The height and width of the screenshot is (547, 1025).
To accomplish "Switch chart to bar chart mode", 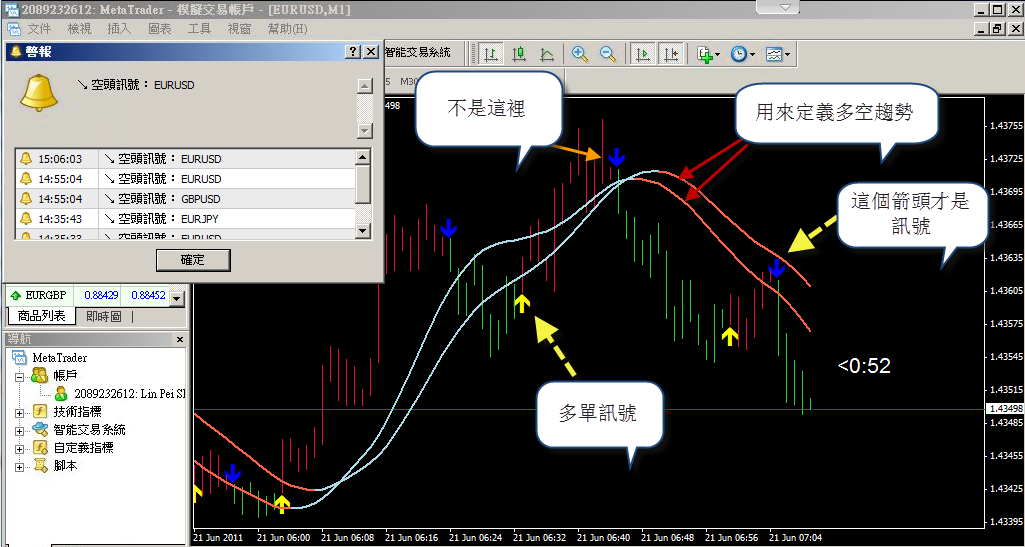I will pyautogui.click(x=490, y=54).
